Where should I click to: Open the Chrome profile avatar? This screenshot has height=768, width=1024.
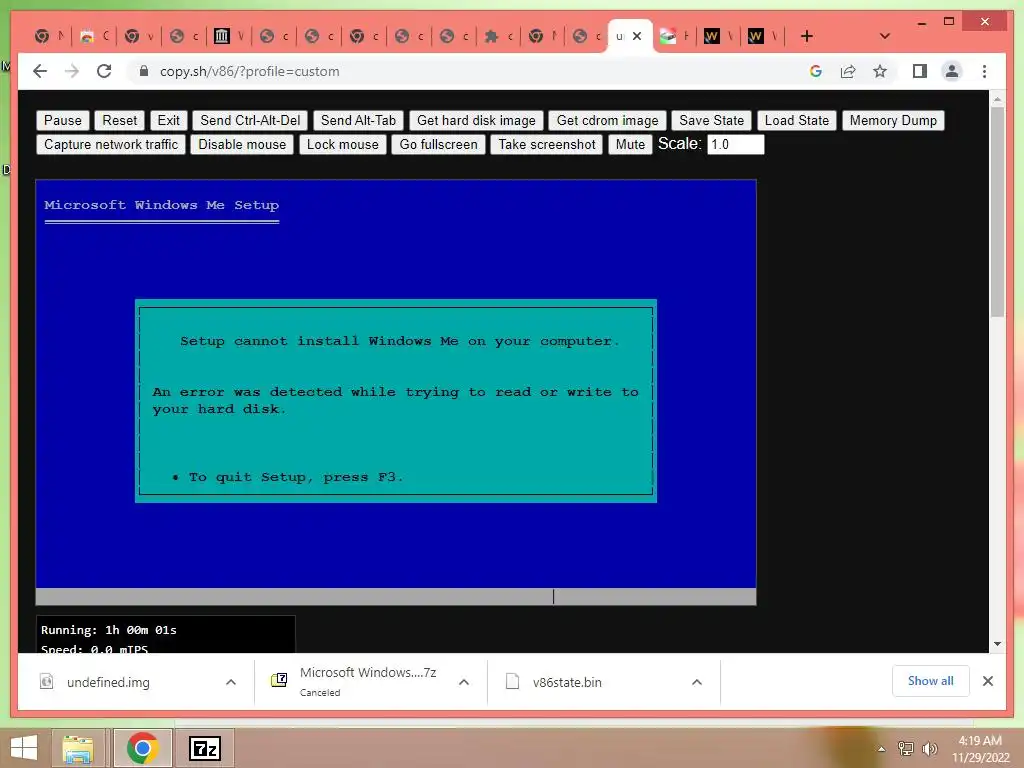(x=952, y=71)
